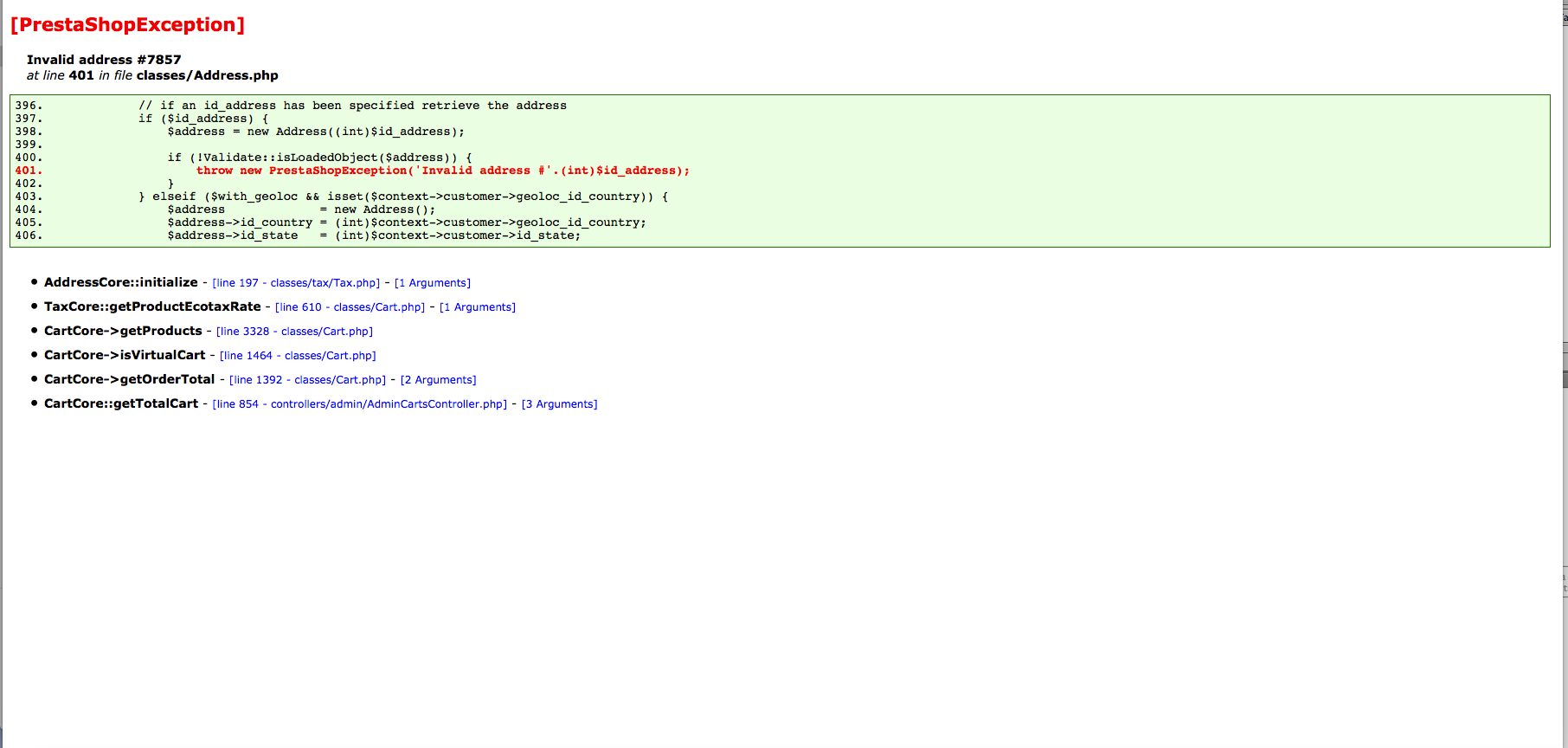Click code line 400 isLoadedObject check
Image resolution: width=1568 pixels, height=748 pixels.
click(319, 158)
